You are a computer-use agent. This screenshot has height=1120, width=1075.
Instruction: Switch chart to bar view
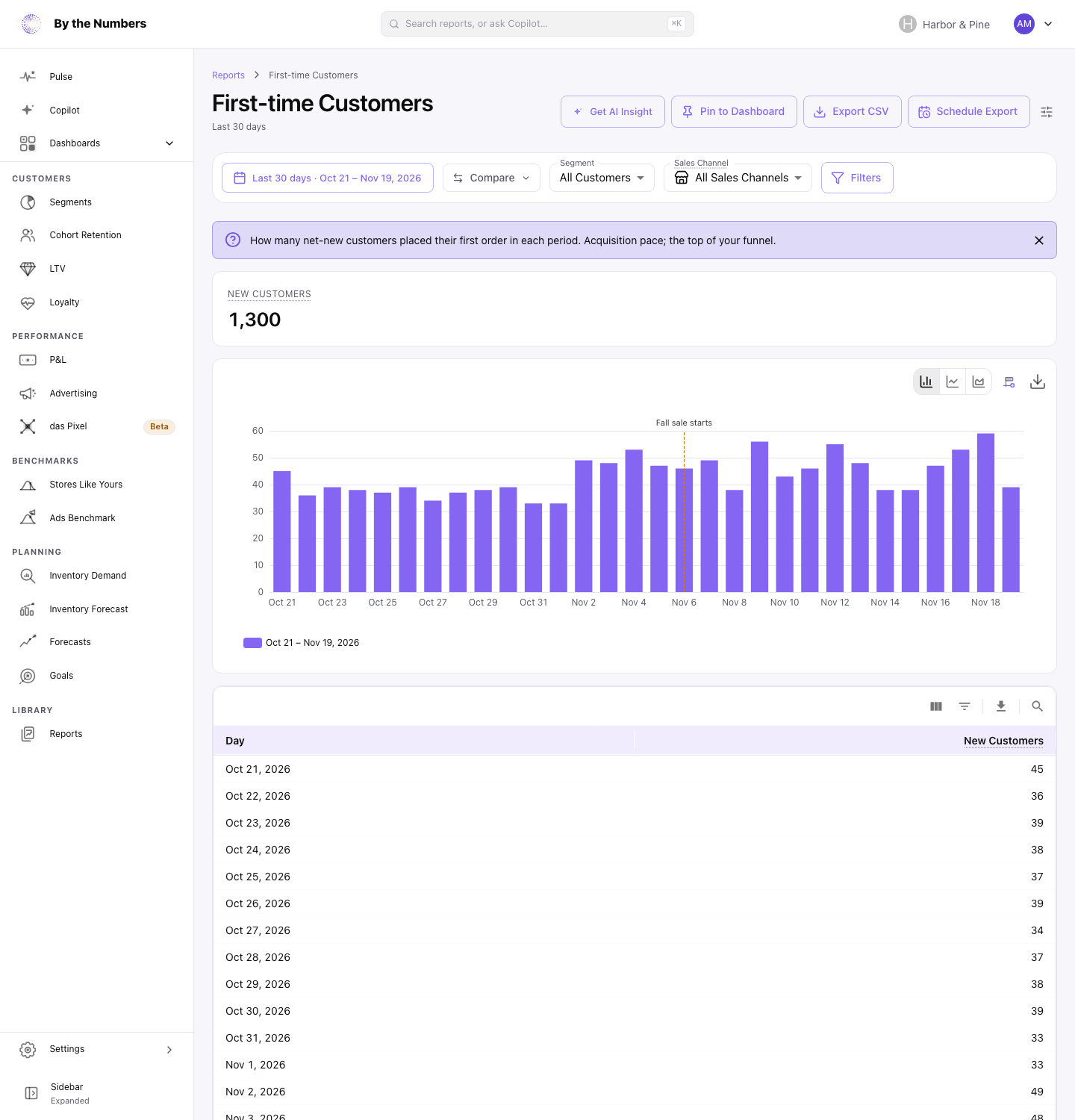pos(926,382)
